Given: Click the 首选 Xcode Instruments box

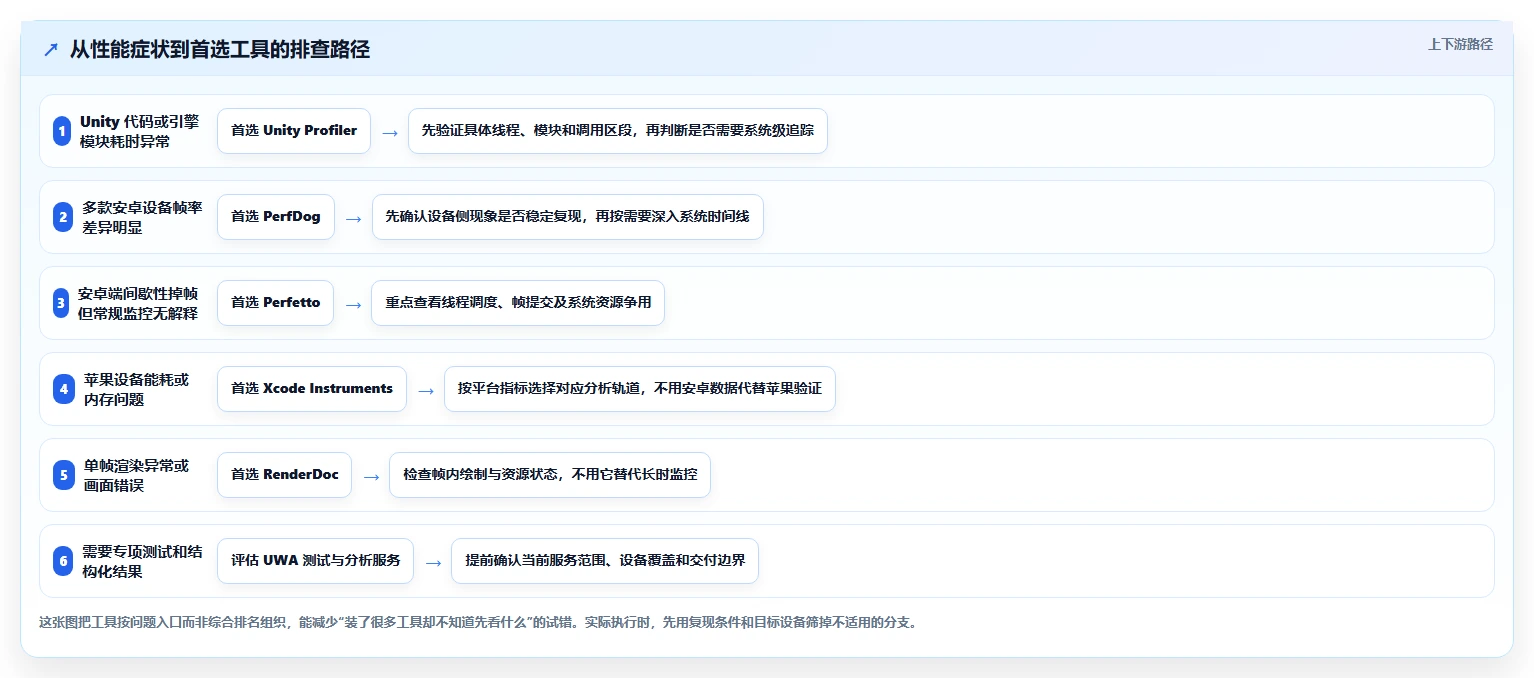Looking at the screenshot, I should tap(312, 389).
